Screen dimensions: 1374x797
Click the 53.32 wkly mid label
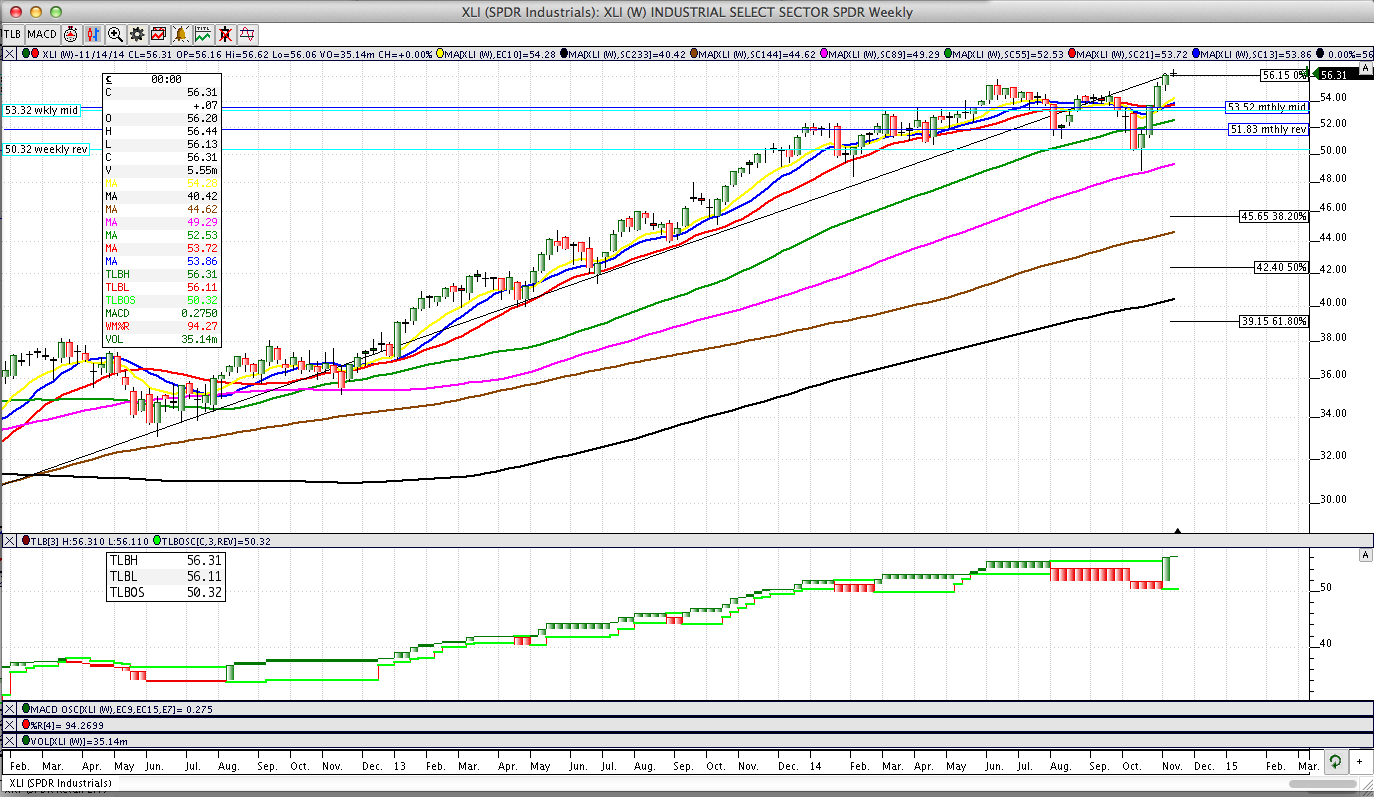coord(41,110)
